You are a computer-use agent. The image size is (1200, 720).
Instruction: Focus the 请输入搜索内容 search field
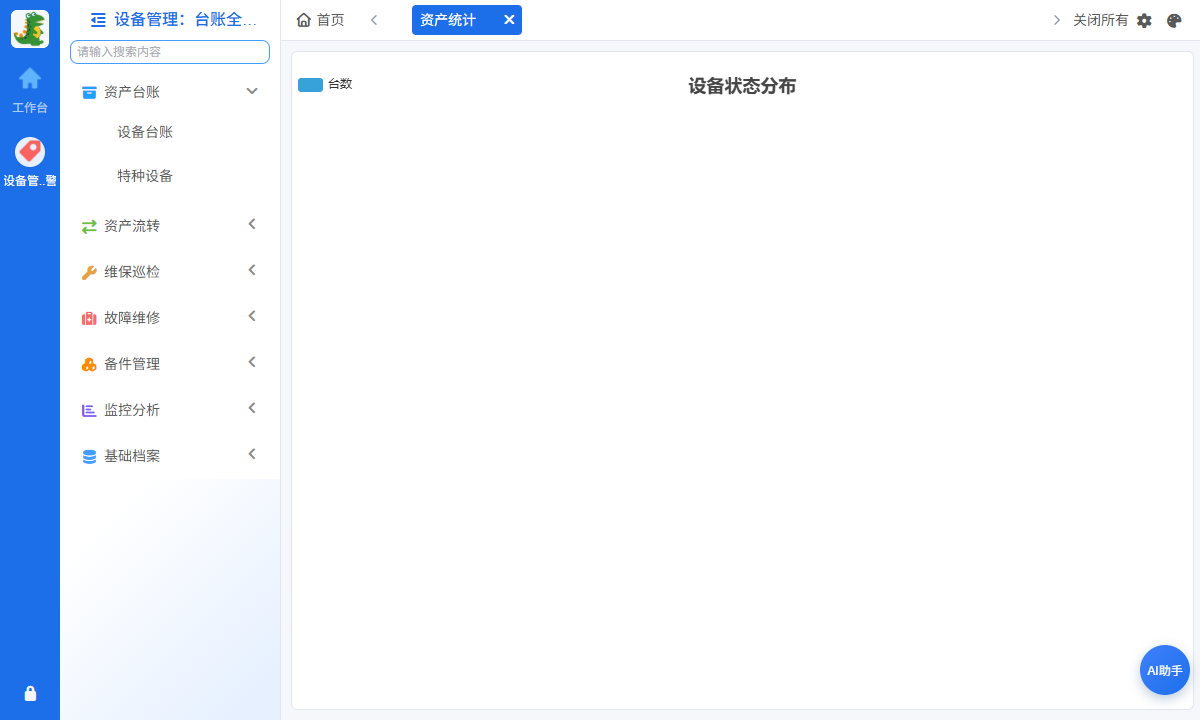tap(170, 52)
